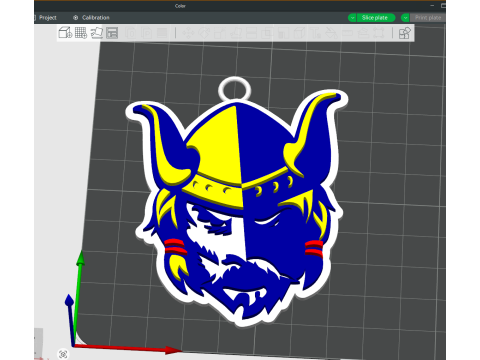Select the Scale tool
This screenshot has height=360, width=480.
coord(220,33)
